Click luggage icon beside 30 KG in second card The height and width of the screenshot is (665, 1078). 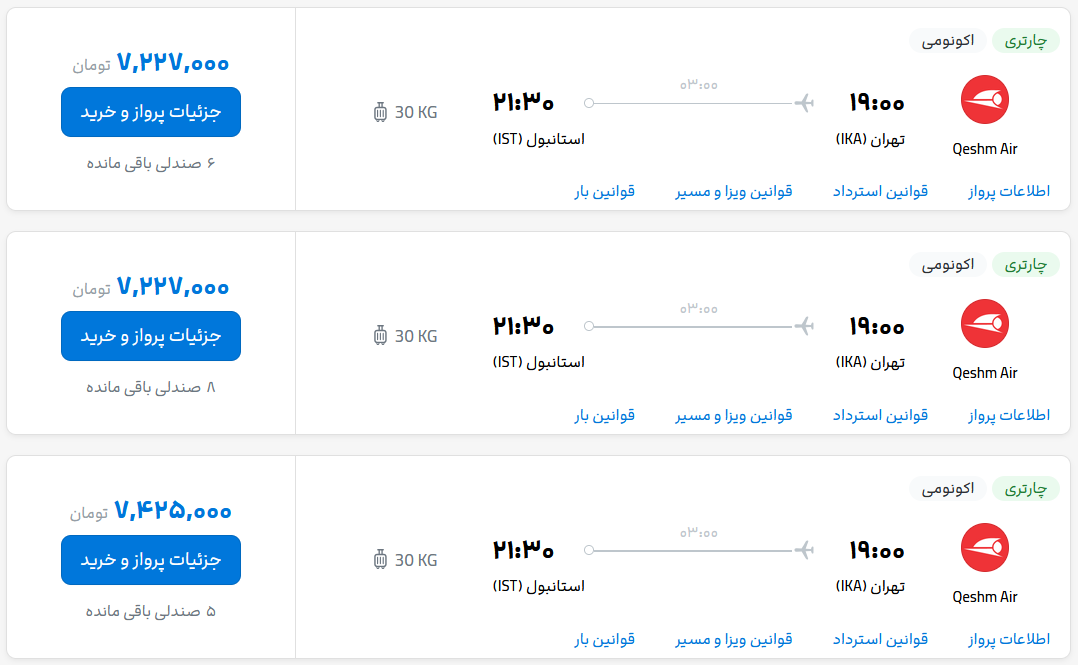tap(380, 336)
